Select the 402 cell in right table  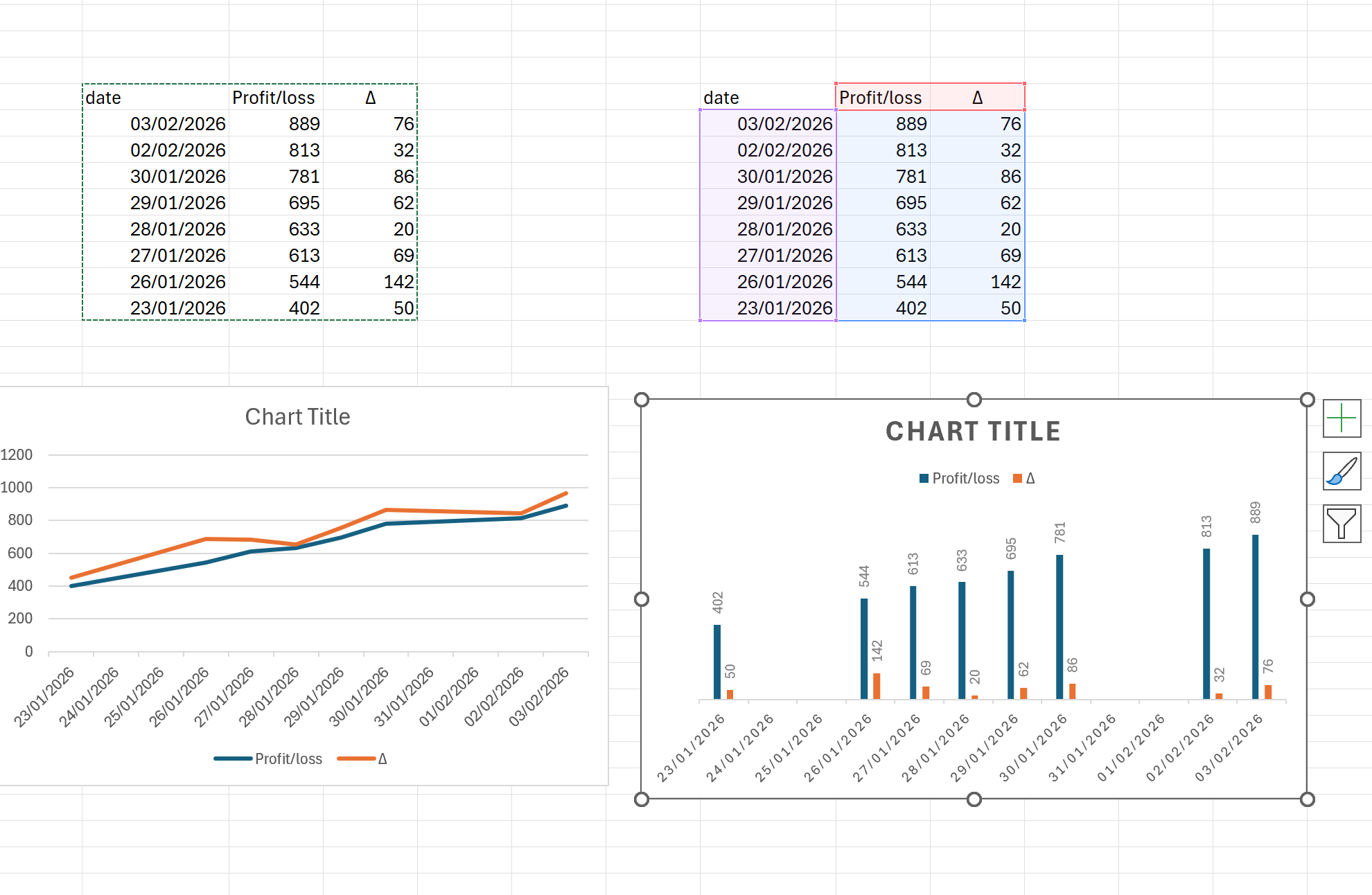click(883, 308)
